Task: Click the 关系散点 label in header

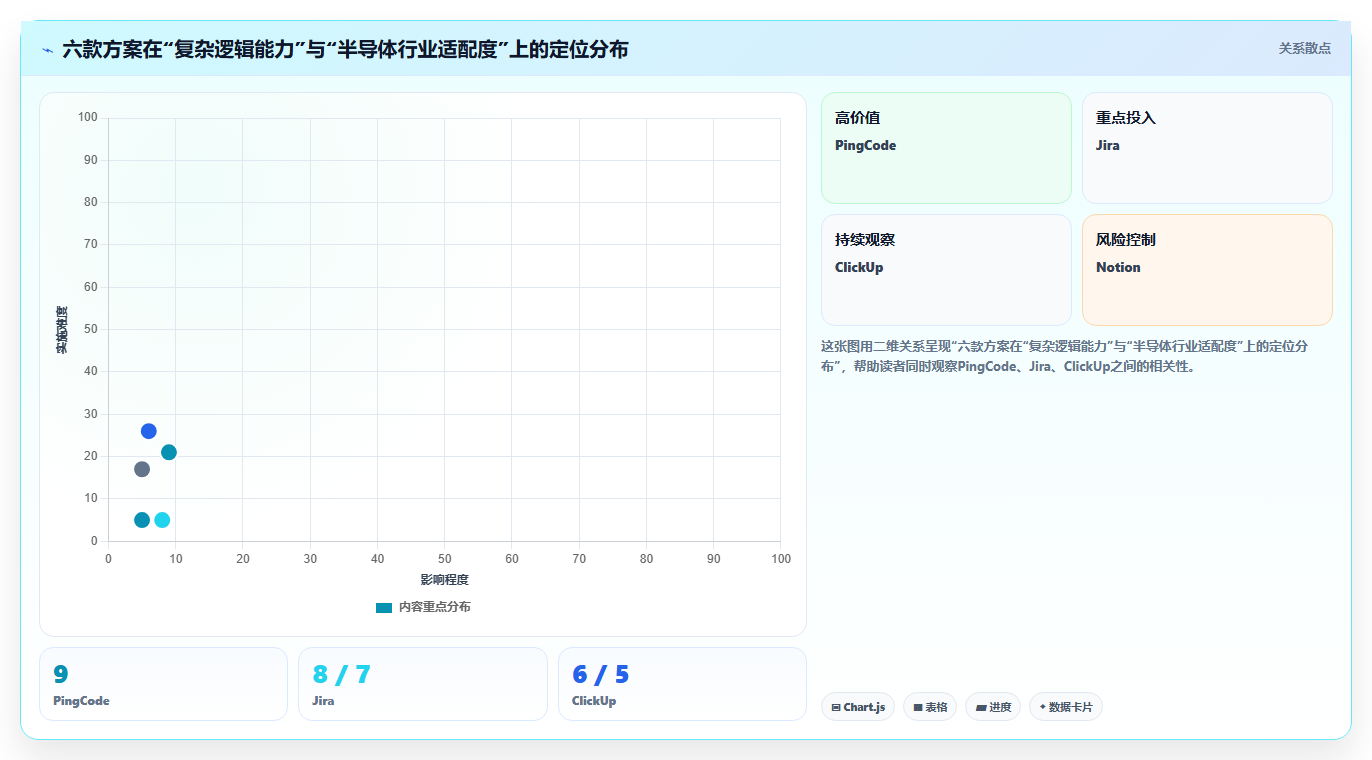Action: [1304, 48]
